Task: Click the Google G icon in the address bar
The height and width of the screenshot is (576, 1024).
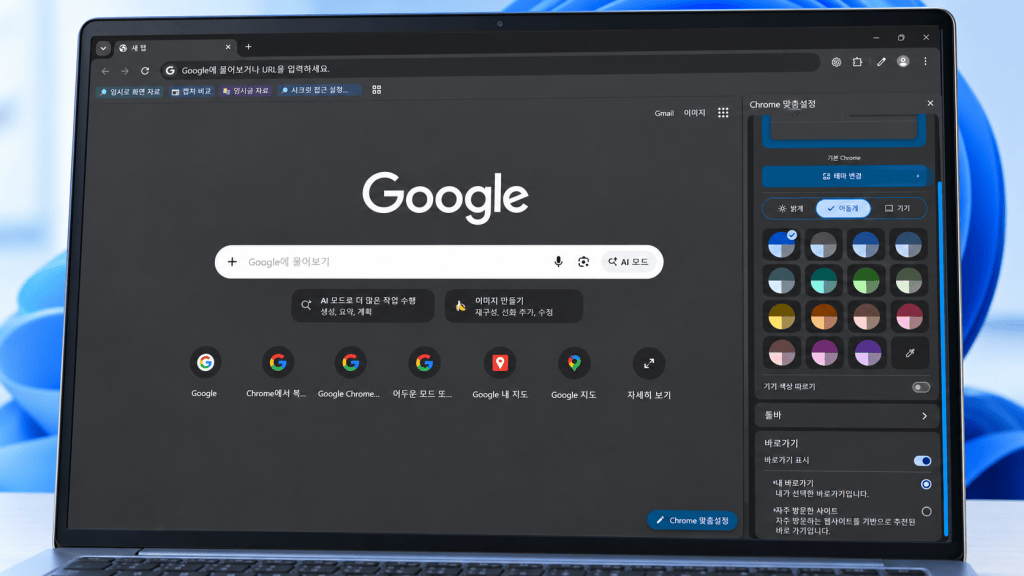Action: (x=170, y=71)
